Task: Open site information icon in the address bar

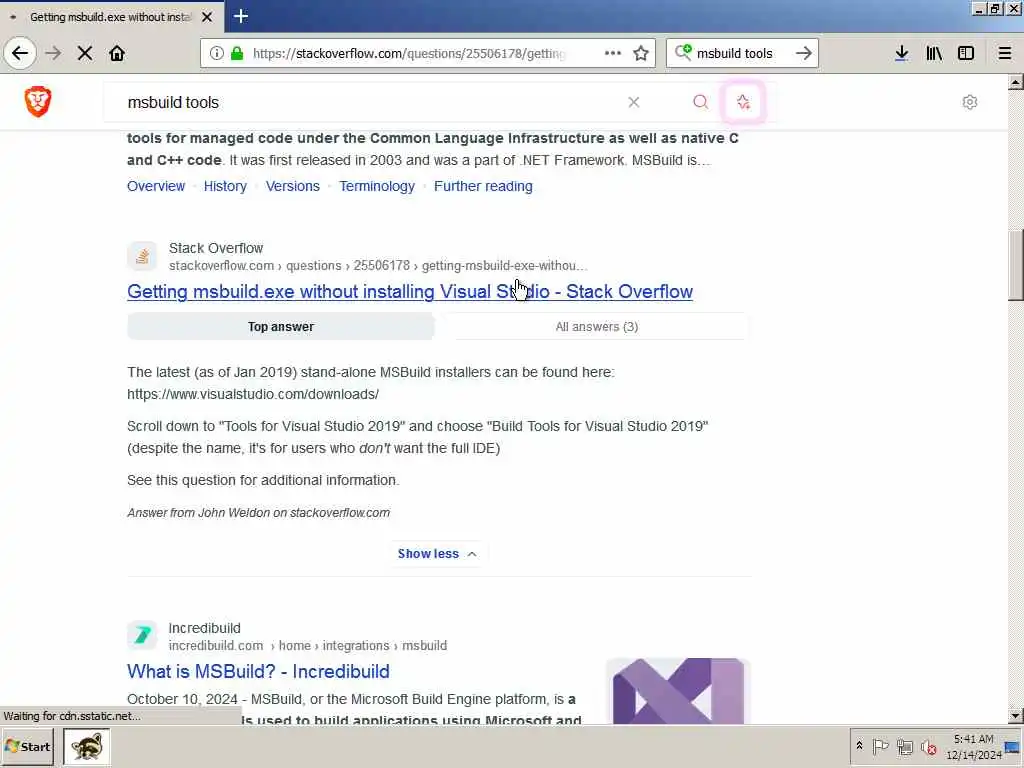Action: click(217, 53)
